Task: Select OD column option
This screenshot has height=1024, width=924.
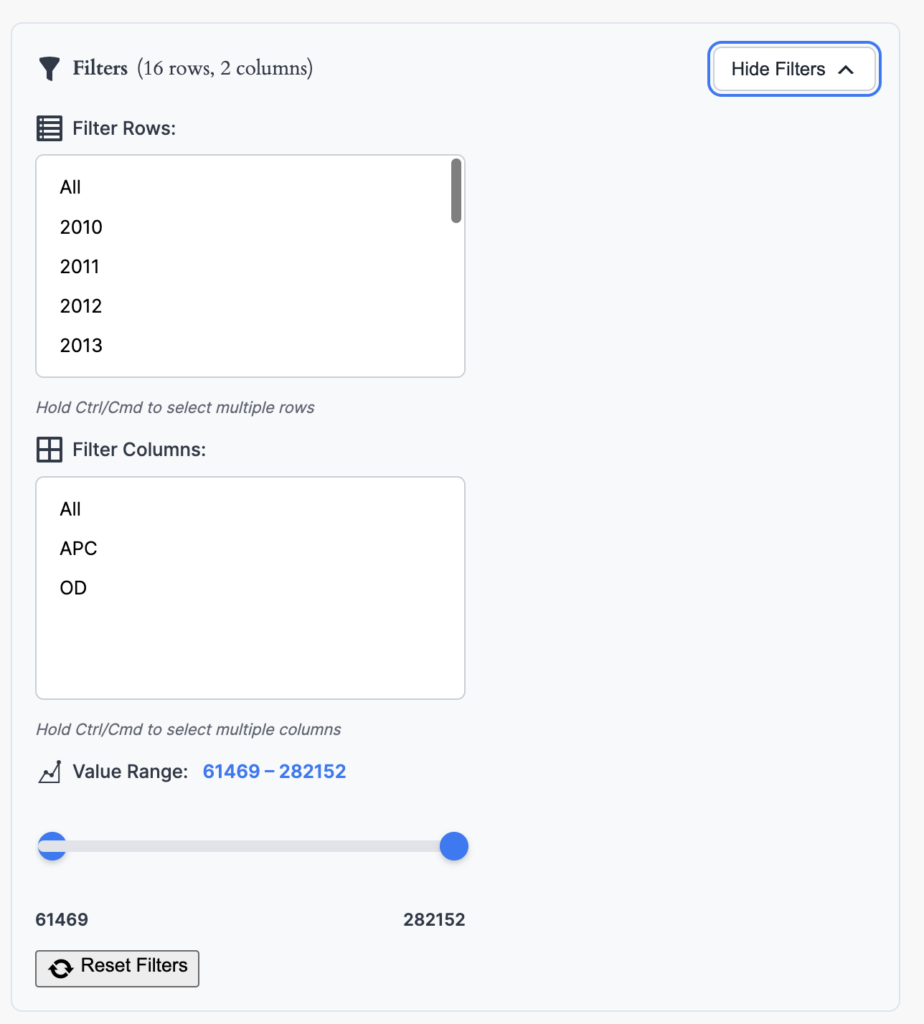Action: [x=73, y=588]
